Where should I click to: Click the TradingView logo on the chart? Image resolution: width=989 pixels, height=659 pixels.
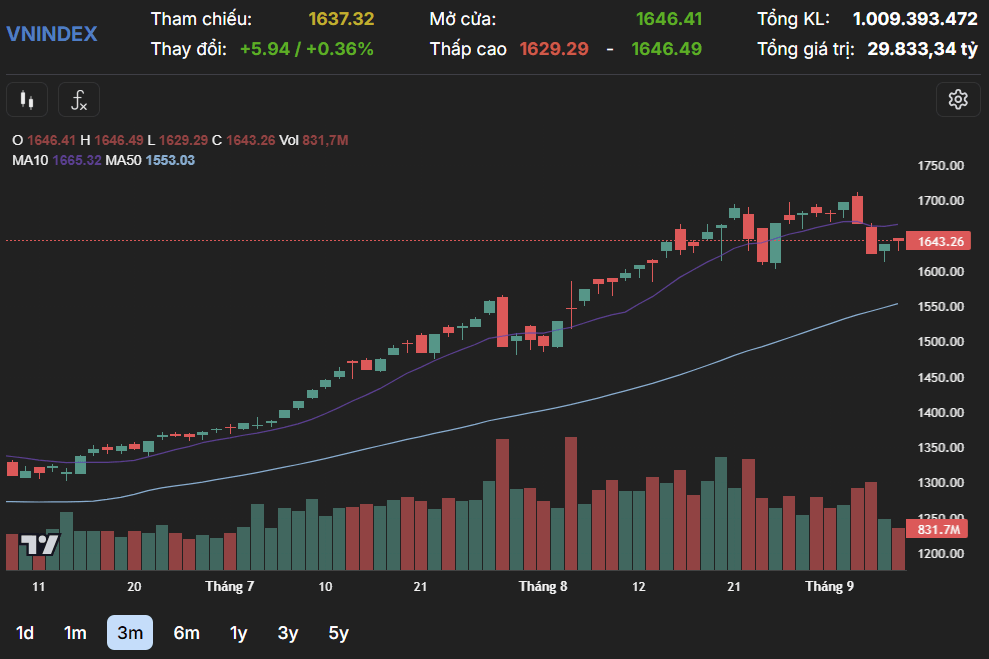pos(40,544)
